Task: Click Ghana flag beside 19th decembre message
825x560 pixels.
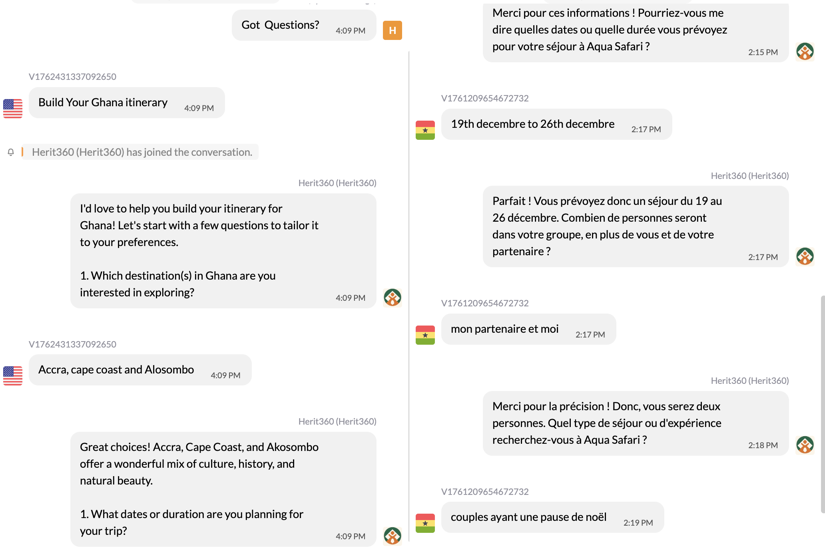Action: 425,129
